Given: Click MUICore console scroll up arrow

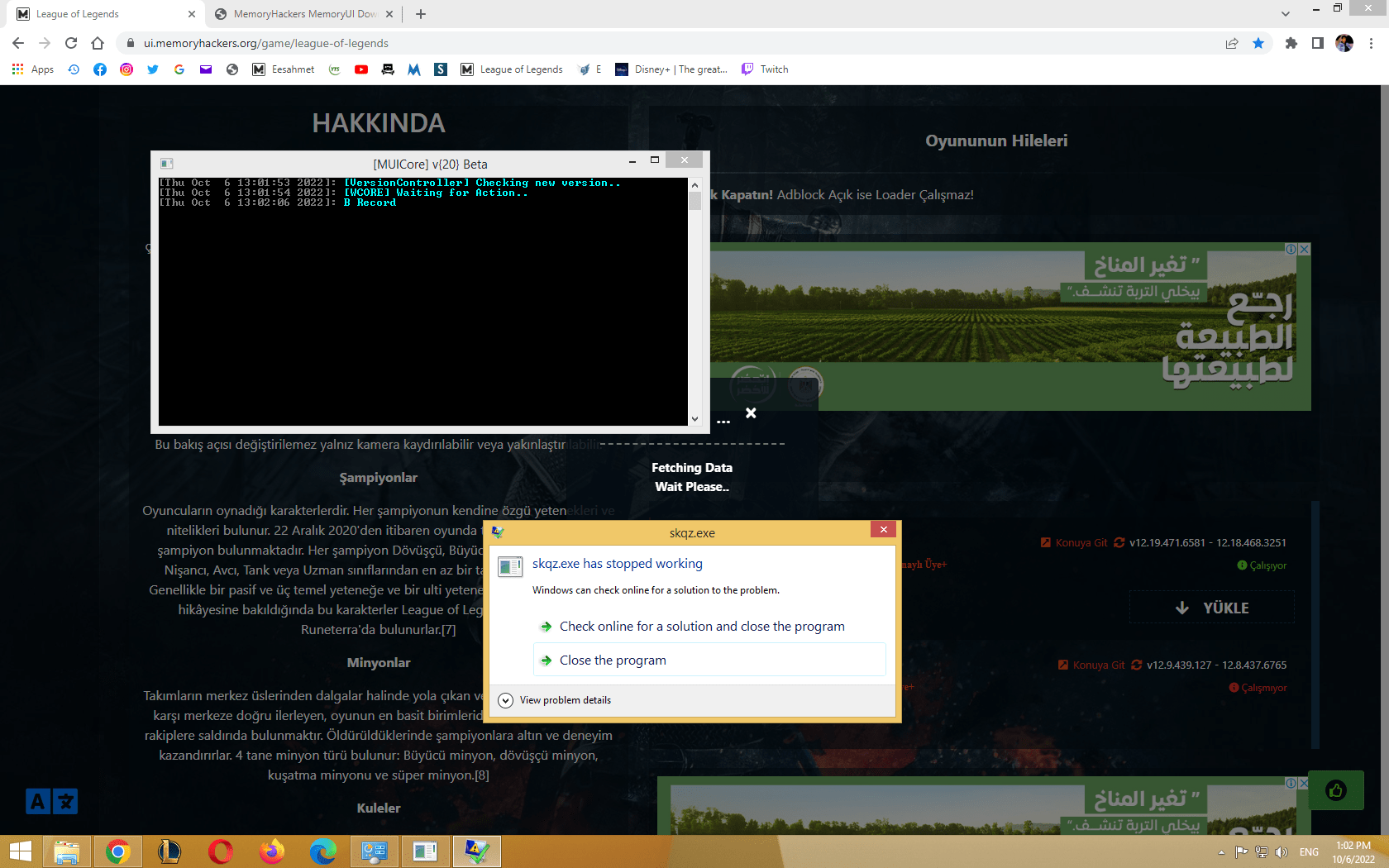Looking at the screenshot, I should pyautogui.click(x=694, y=185).
